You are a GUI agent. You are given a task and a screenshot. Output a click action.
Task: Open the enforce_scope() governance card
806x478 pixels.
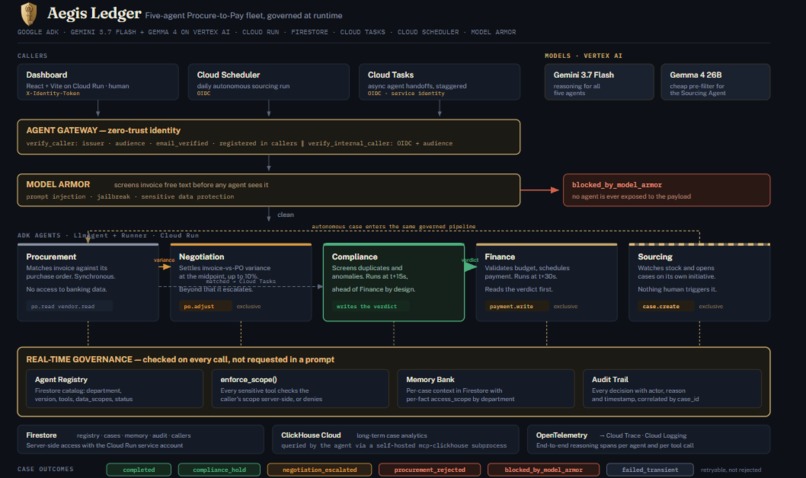click(300, 389)
